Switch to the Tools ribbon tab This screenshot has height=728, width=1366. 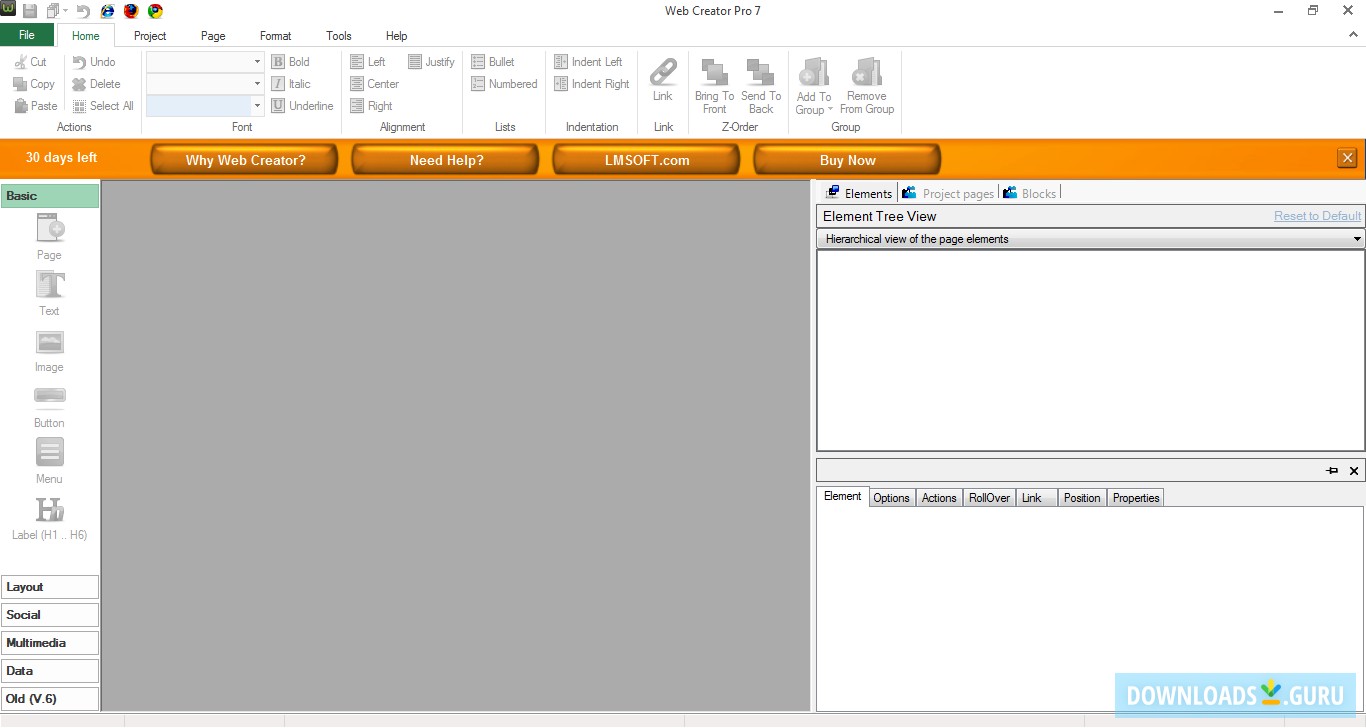click(339, 36)
